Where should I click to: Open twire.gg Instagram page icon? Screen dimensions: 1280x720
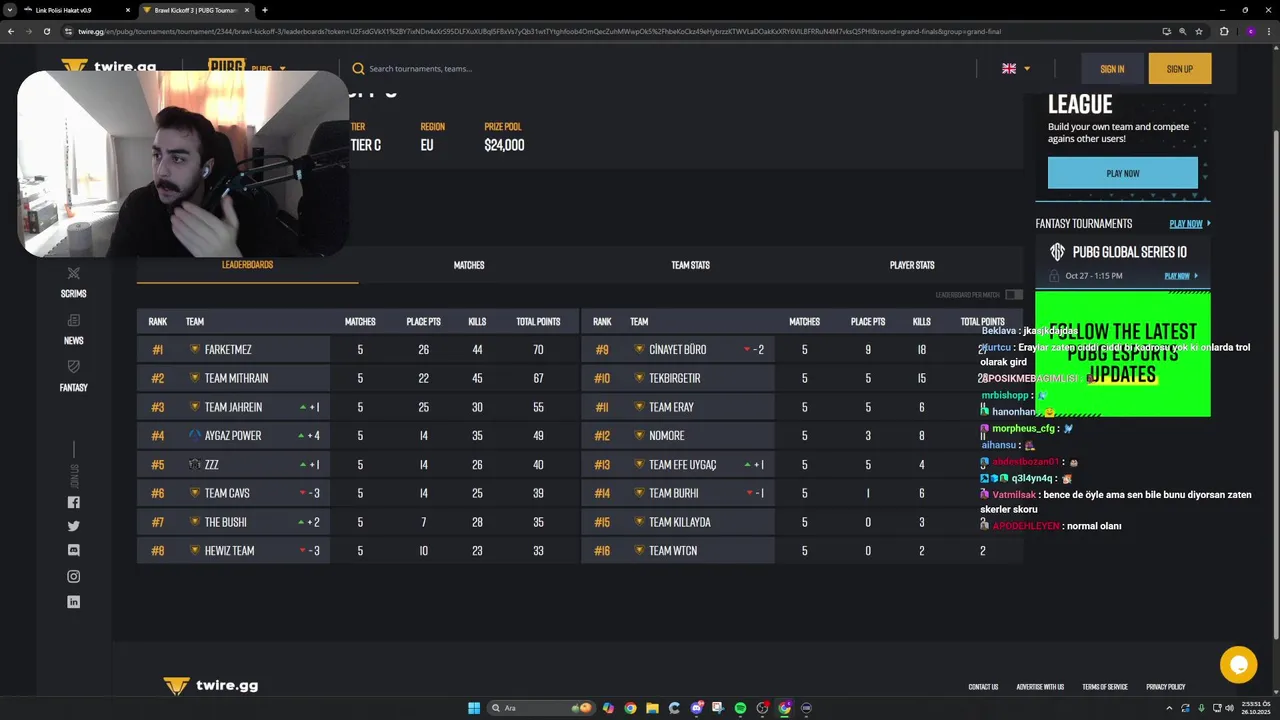[x=73, y=576]
